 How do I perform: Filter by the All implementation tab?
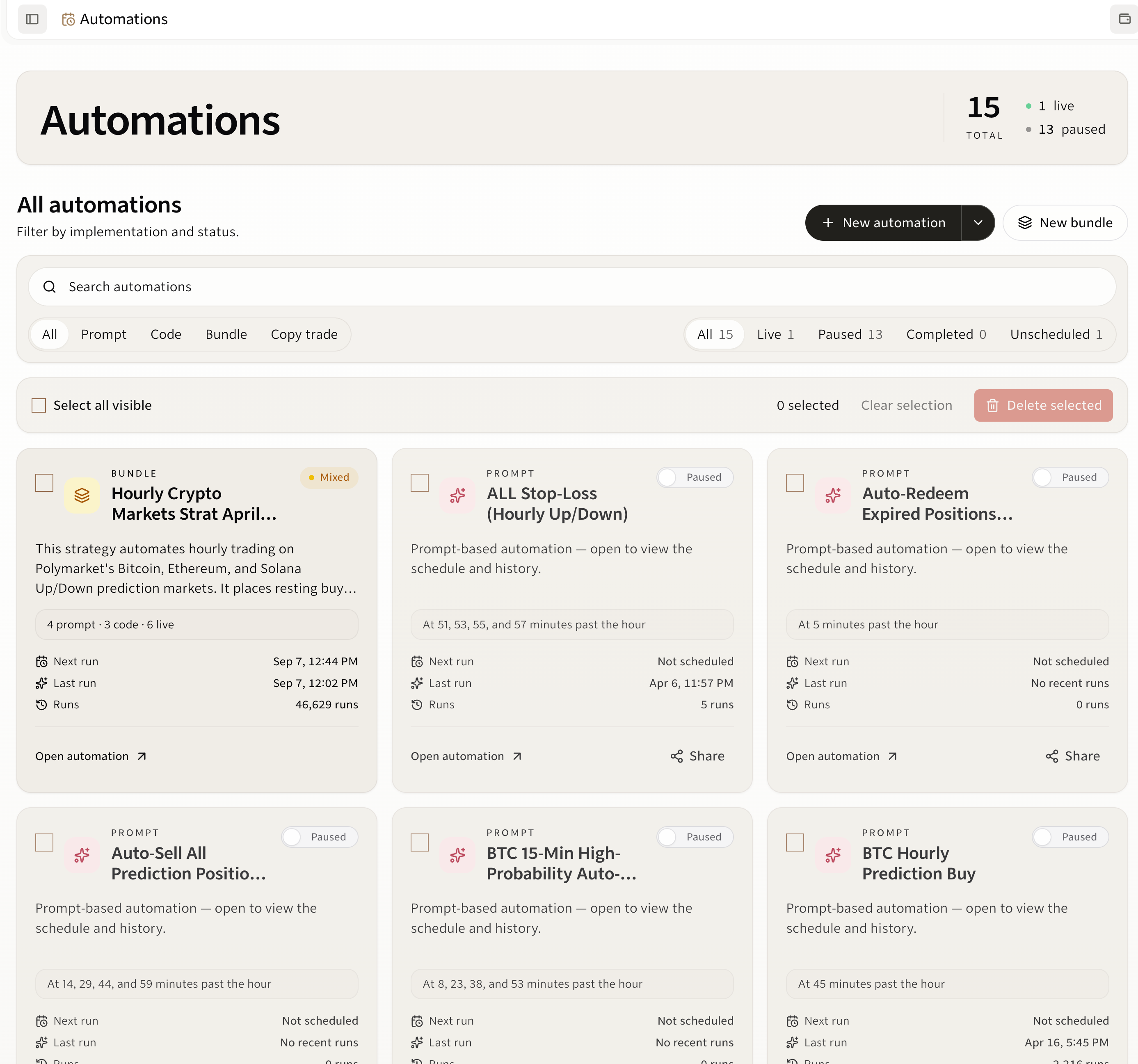50,334
